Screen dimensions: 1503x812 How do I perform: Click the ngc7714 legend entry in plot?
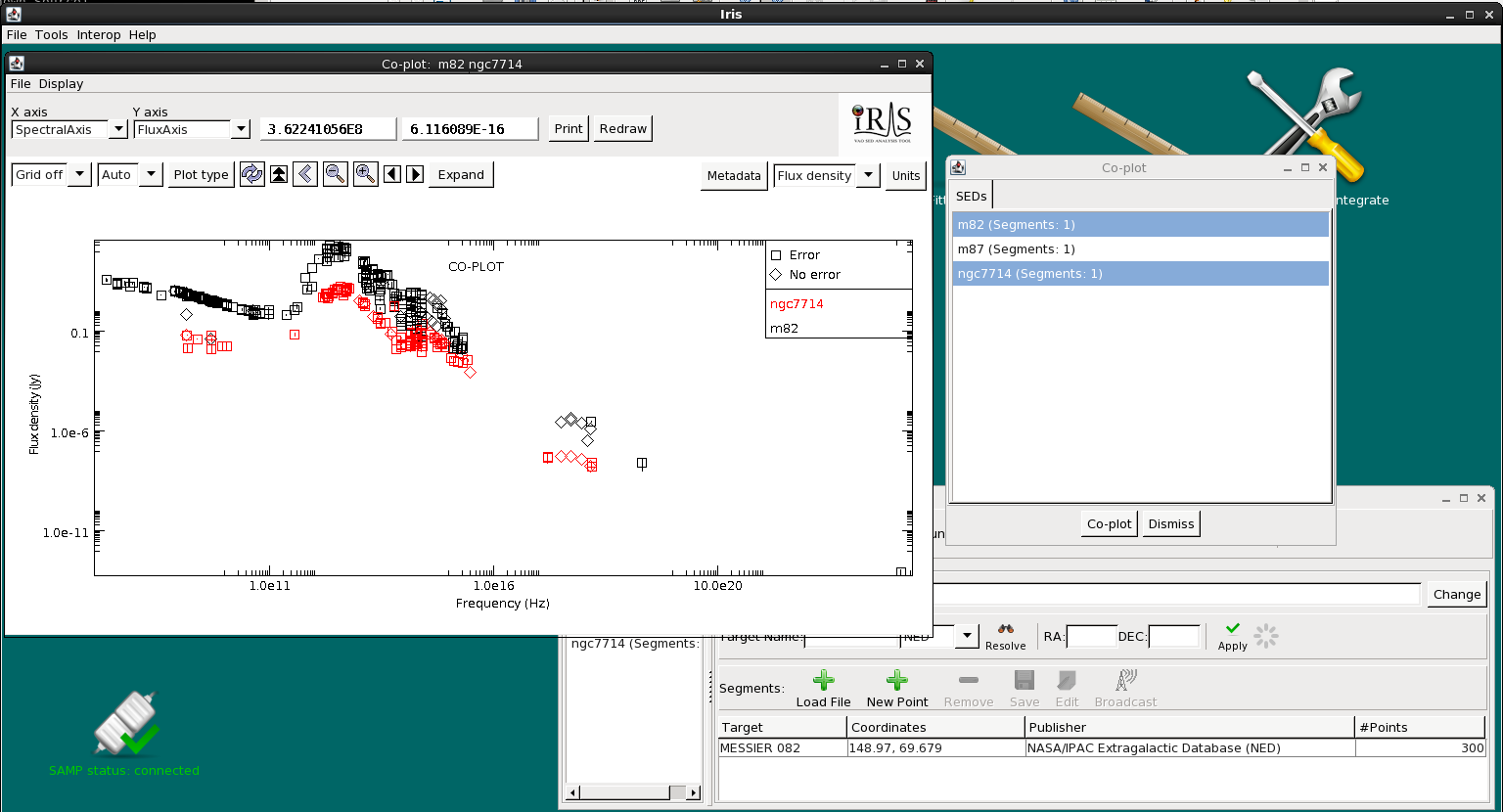(x=797, y=303)
